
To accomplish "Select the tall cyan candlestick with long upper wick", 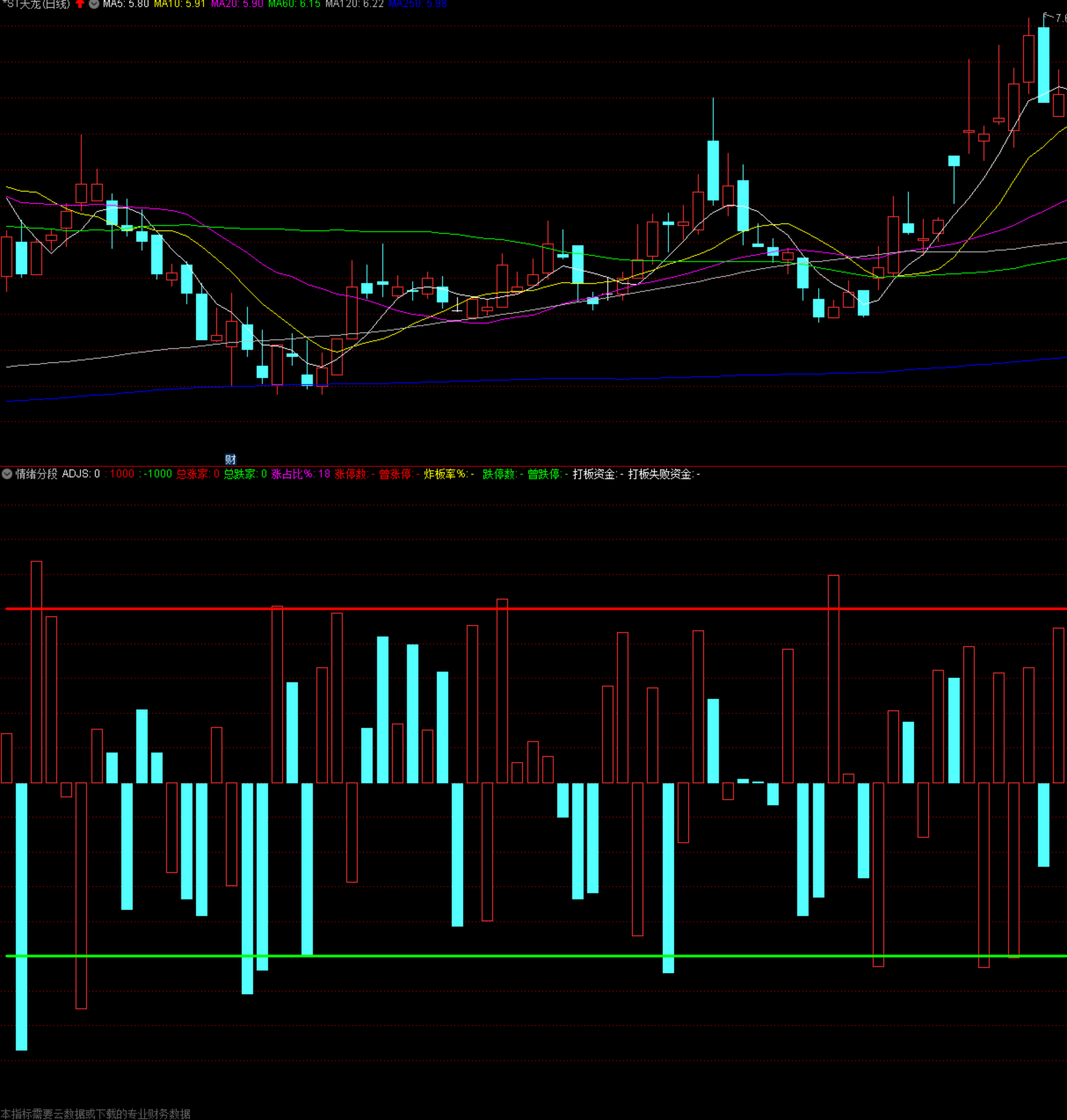I will coord(713,171).
